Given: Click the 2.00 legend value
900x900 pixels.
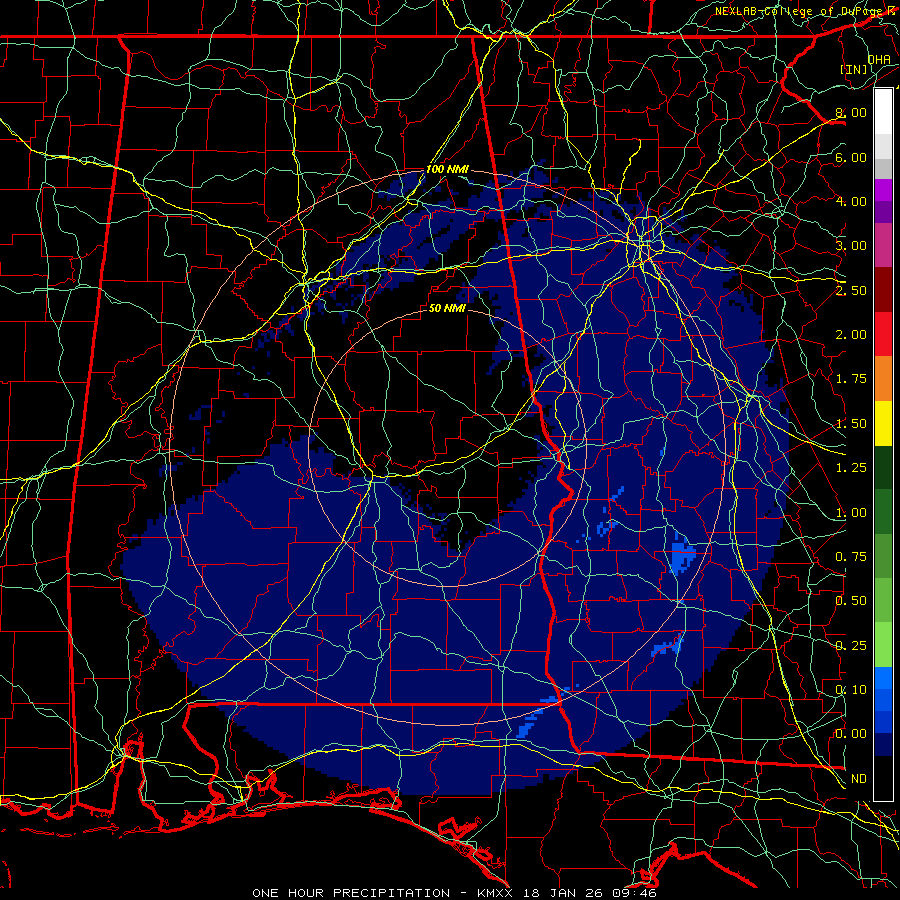Looking at the screenshot, I should coord(851,335).
